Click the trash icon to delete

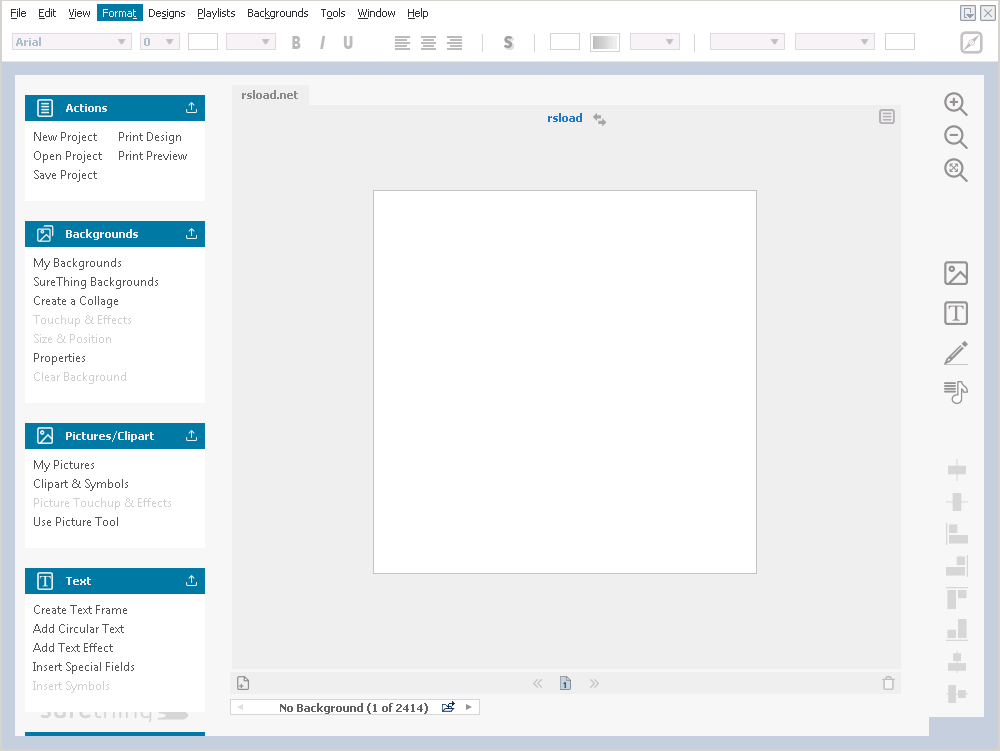888,682
